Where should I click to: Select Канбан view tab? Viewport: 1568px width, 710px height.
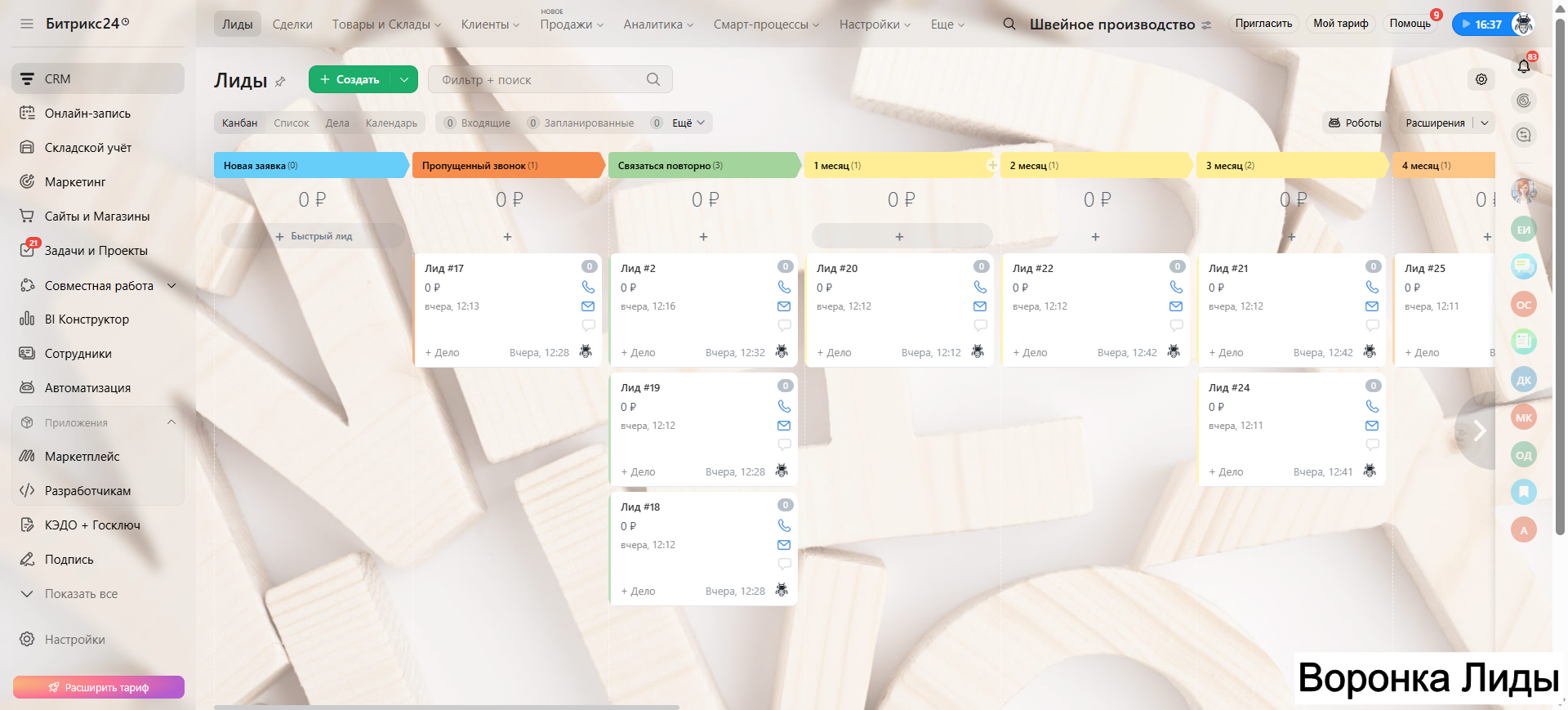click(x=240, y=123)
